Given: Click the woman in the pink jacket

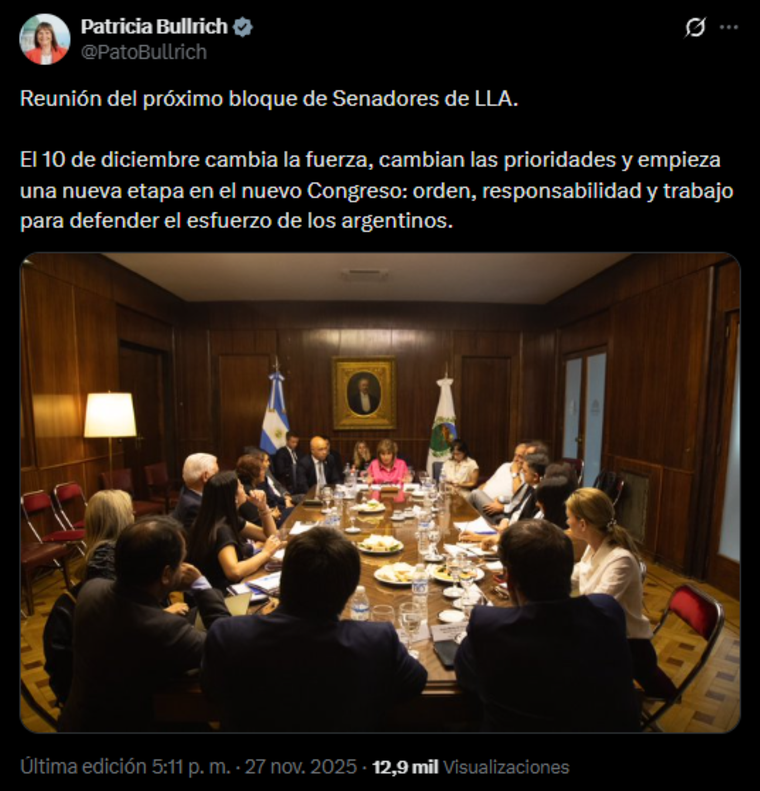Looking at the screenshot, I should click(387, 465).
